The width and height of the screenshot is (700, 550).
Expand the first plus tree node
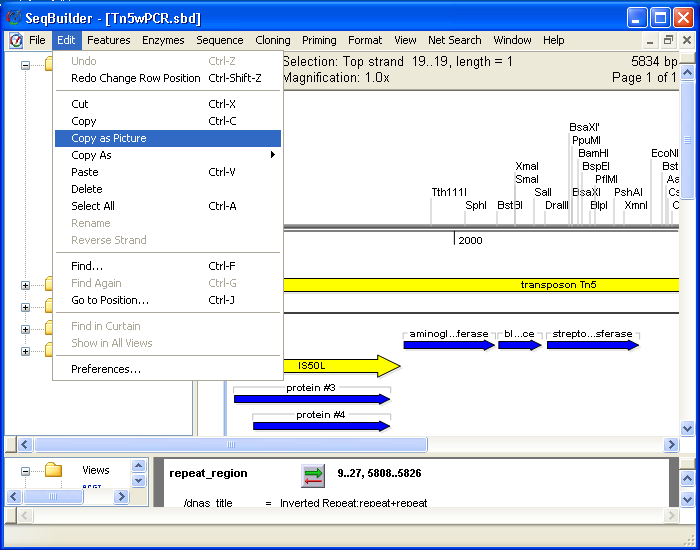pyautogui.click(x=25, y=285)
